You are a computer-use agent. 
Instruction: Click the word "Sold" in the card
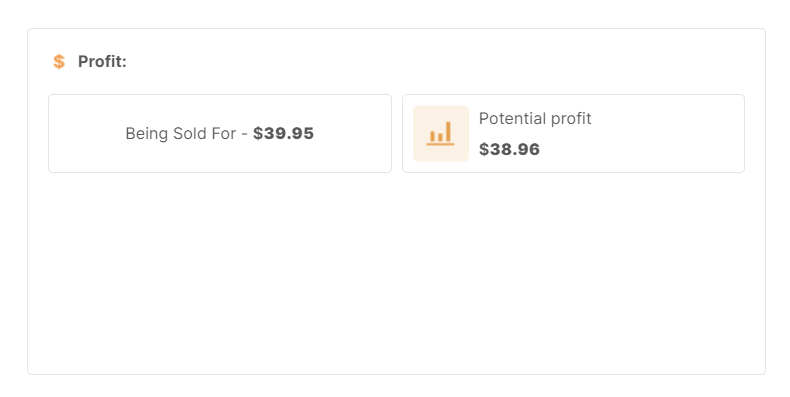[187, 134]
